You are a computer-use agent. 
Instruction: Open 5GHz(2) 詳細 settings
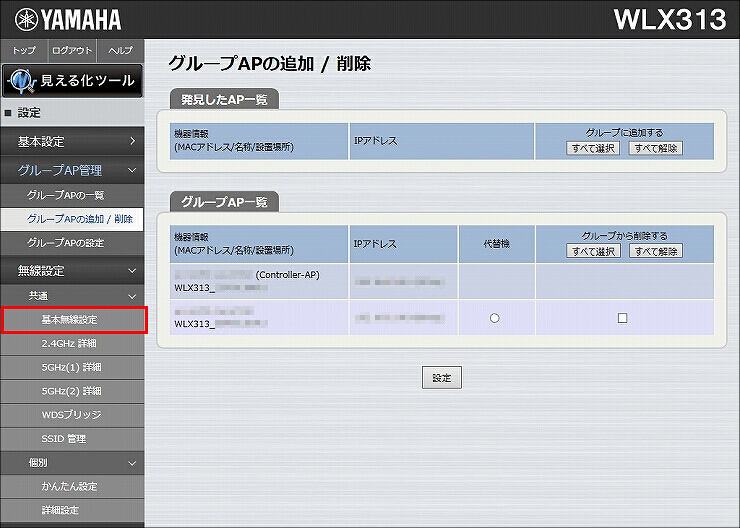[72, 391]
